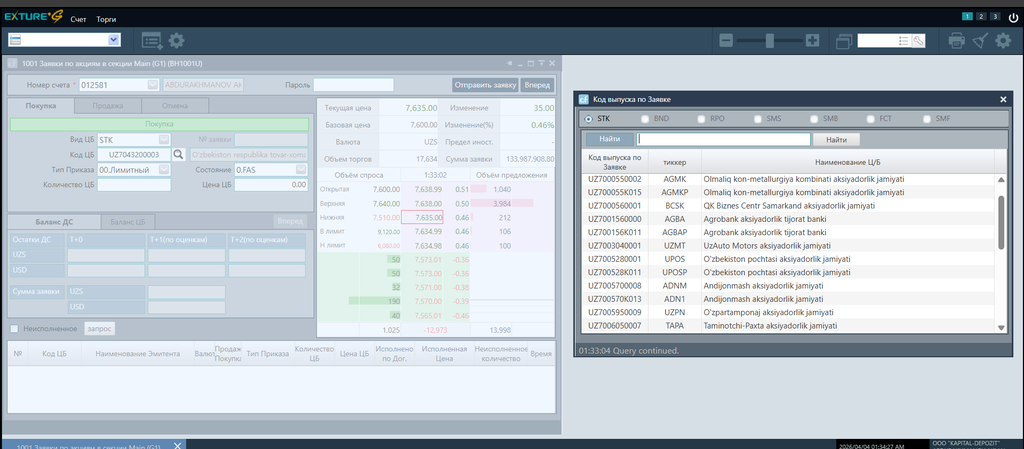The height and width of the screenshot is (449, 1024).
Task: Click the pin icon in 1001 window title bar
Action: click(510, 63)
